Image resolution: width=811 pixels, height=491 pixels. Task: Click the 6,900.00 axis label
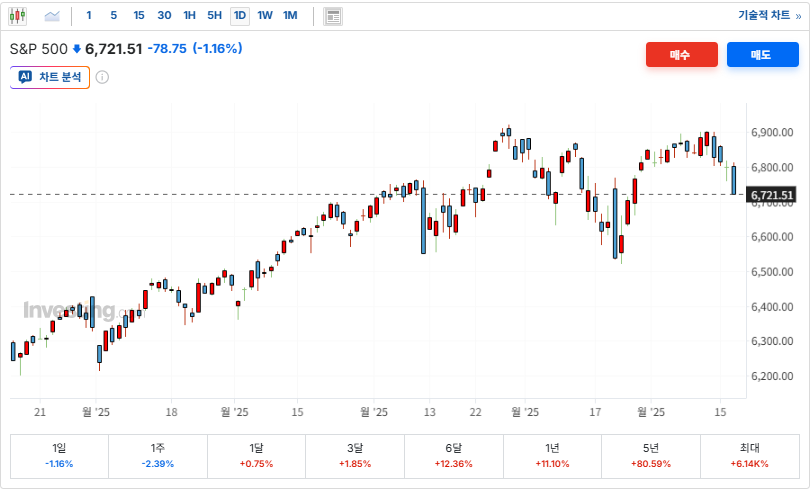772,132
